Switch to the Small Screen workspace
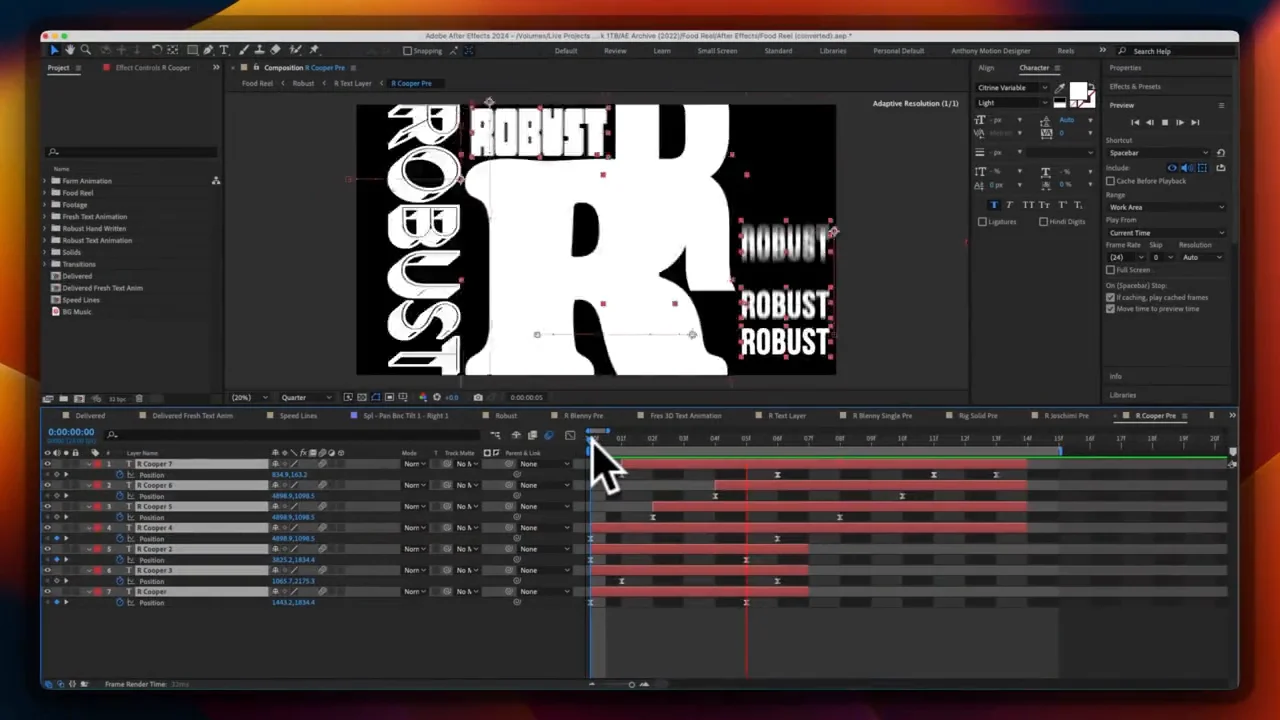 coord(717,51)
